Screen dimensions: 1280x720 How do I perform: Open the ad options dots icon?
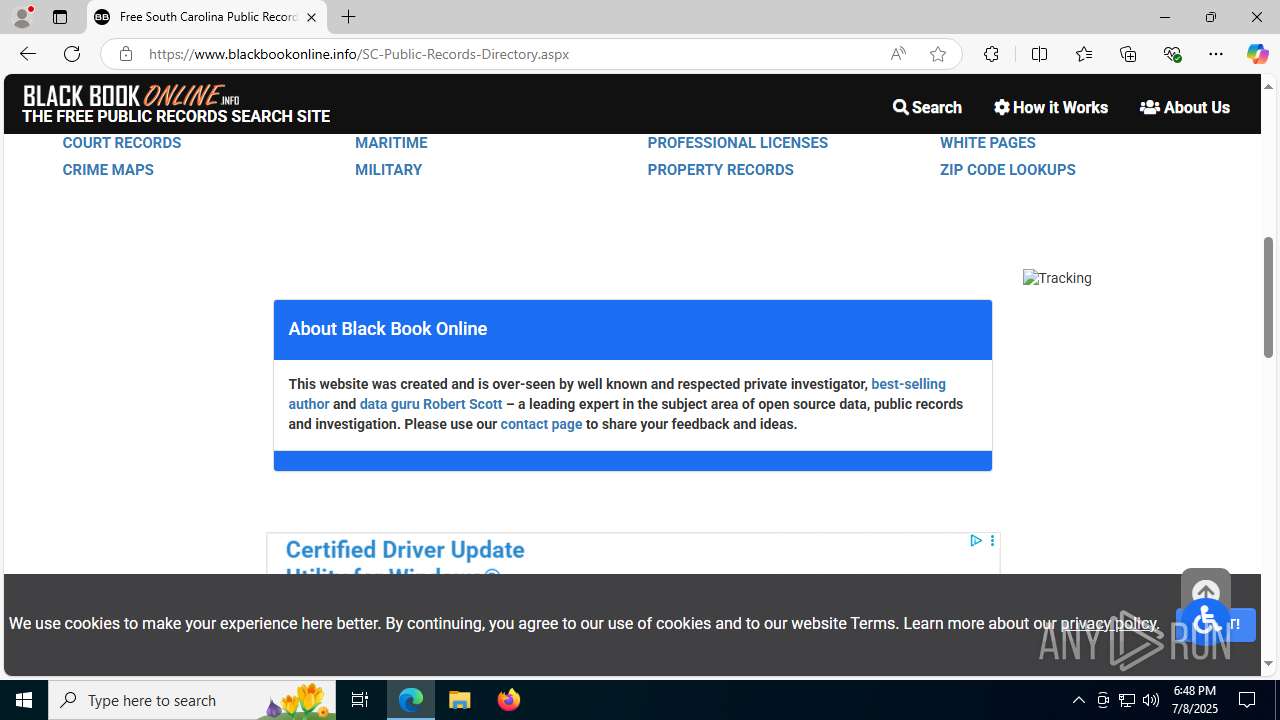pos(992,541)
